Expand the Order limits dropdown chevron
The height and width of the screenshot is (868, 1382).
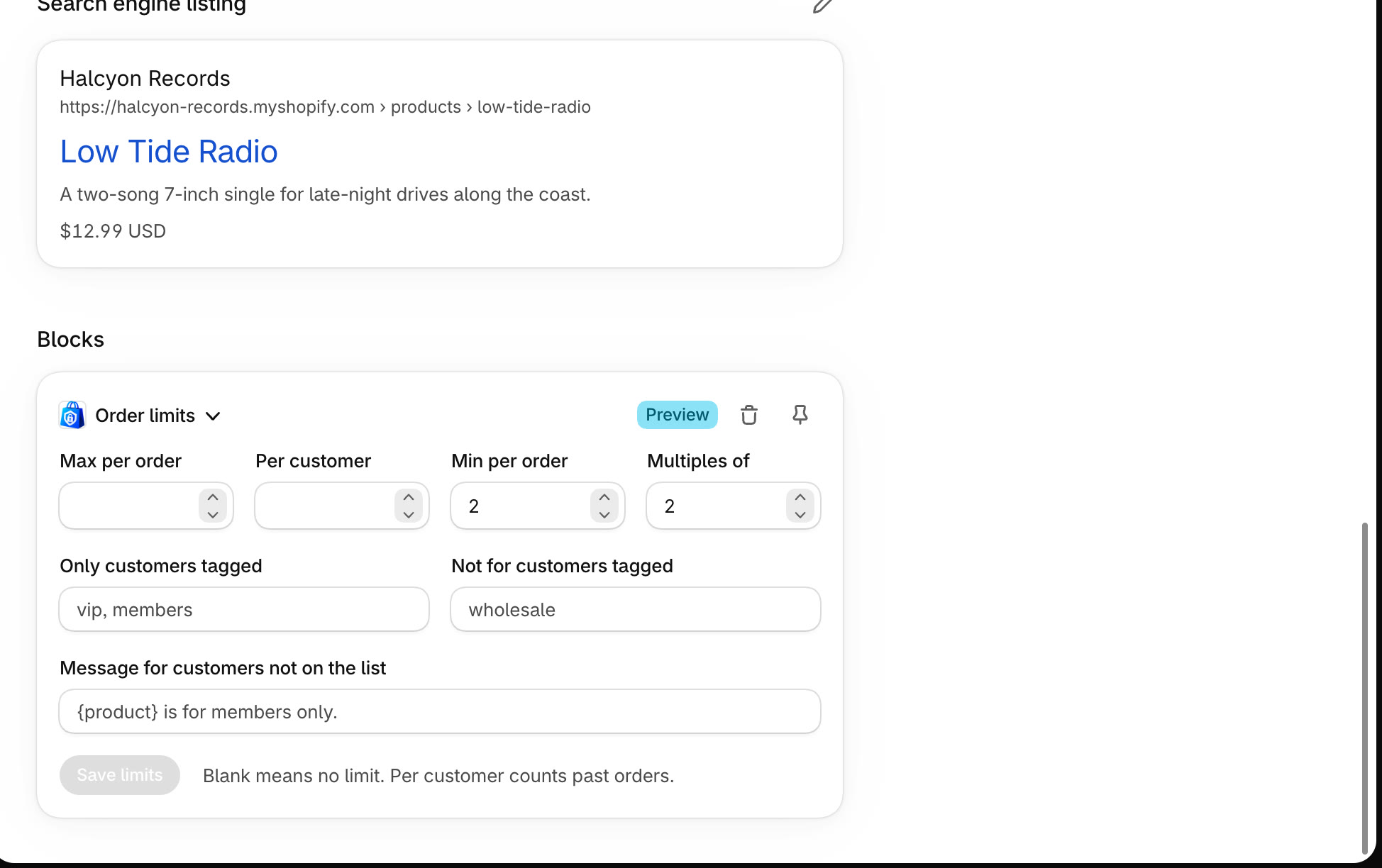pos(213,416)
